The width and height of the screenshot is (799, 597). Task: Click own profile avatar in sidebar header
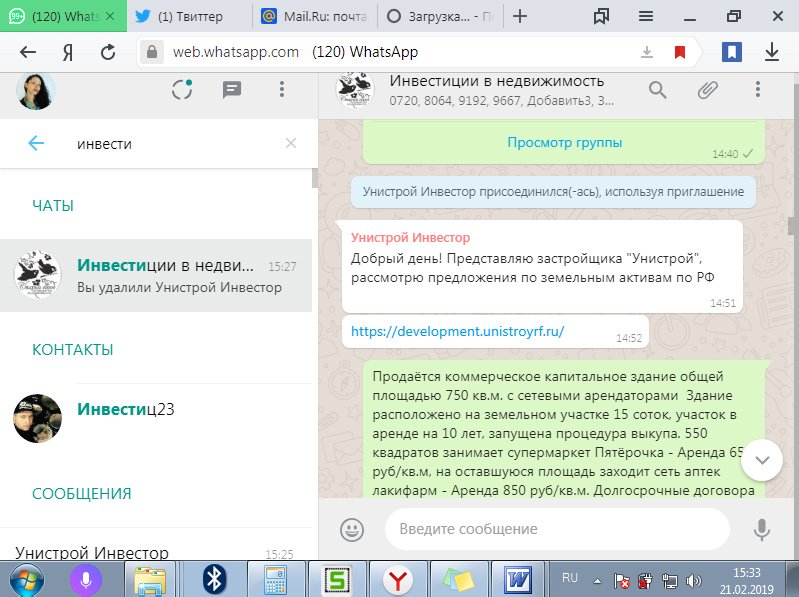click(36, 91)
